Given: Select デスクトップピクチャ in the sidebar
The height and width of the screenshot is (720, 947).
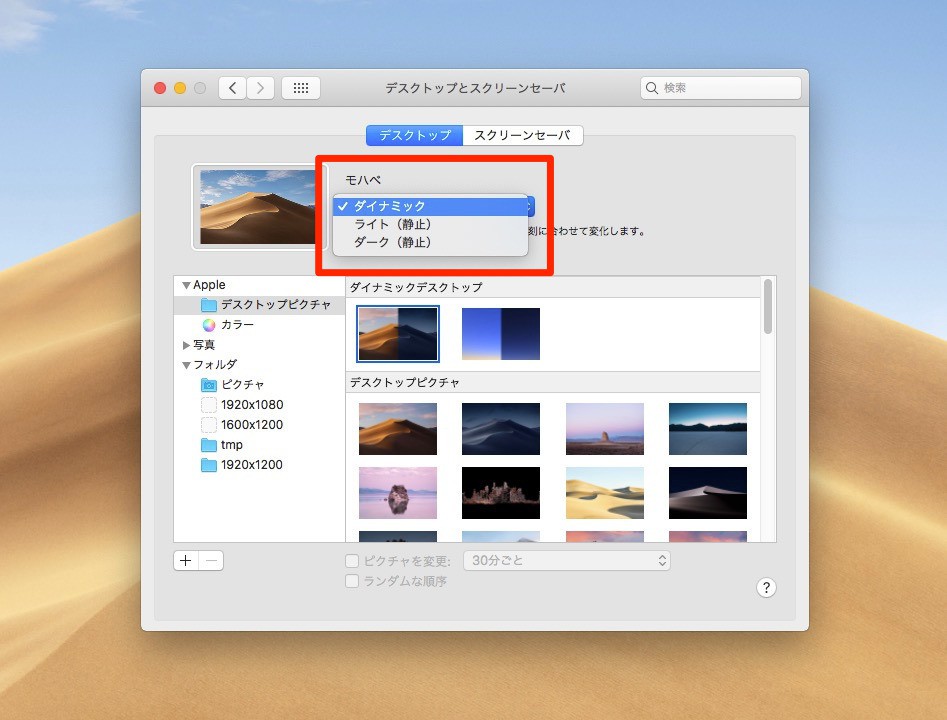Looking at the screenshot, I should 259,305.
